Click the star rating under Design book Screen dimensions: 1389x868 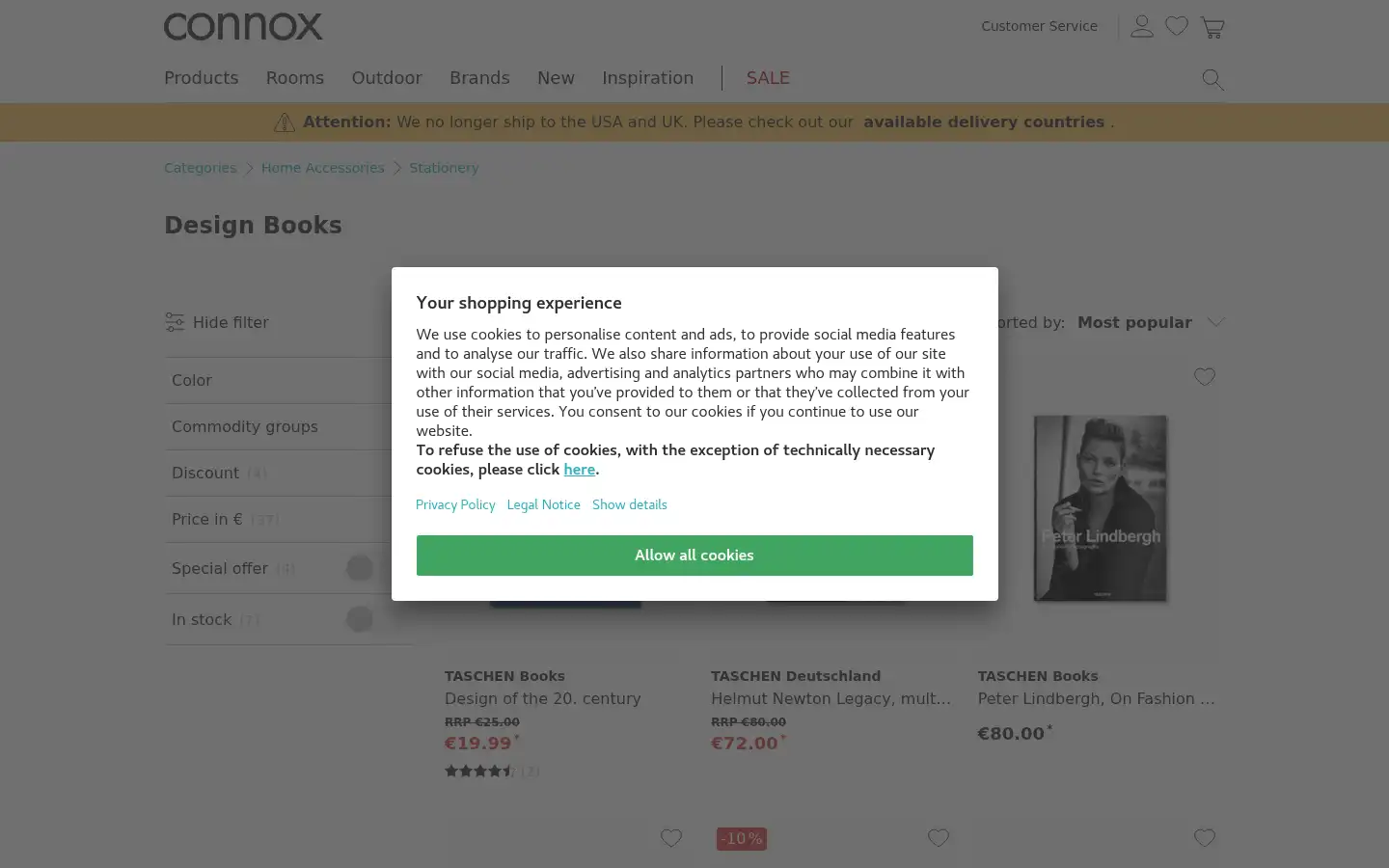click(x=479, y=771)
